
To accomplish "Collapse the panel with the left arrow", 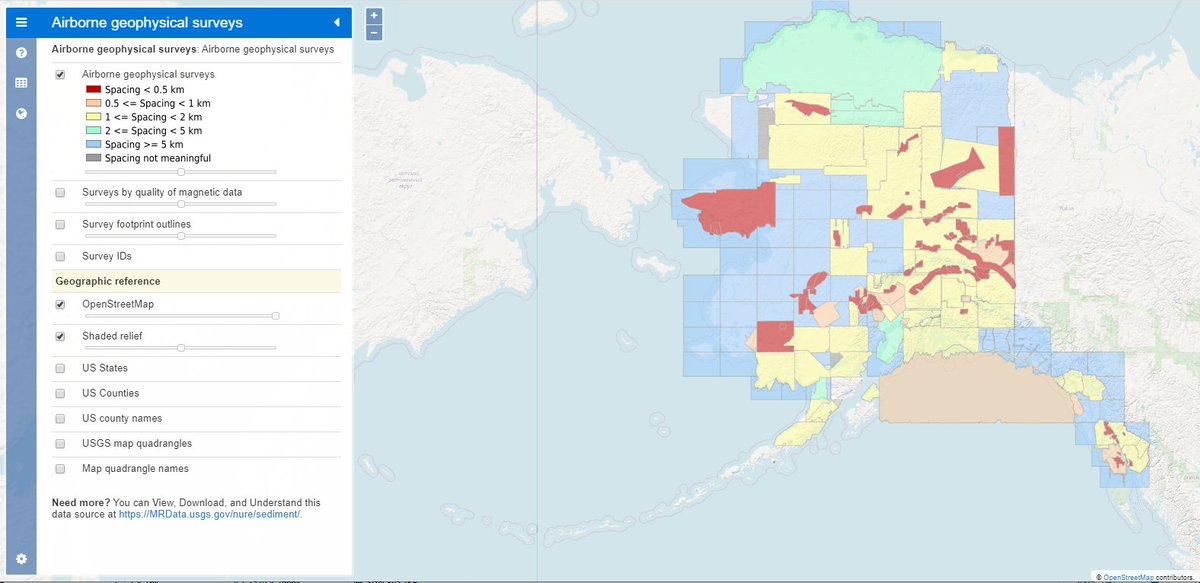I will 337,22.
